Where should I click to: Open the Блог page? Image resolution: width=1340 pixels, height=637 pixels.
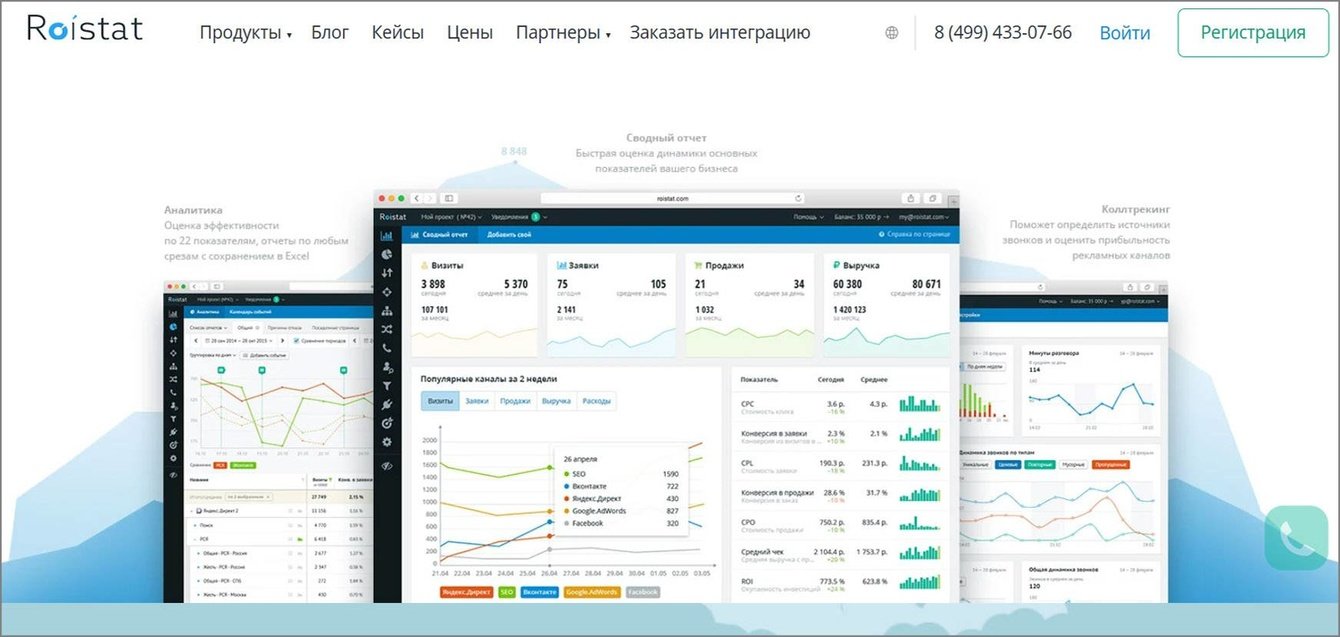pyautogui.click(x=330, y=33)
